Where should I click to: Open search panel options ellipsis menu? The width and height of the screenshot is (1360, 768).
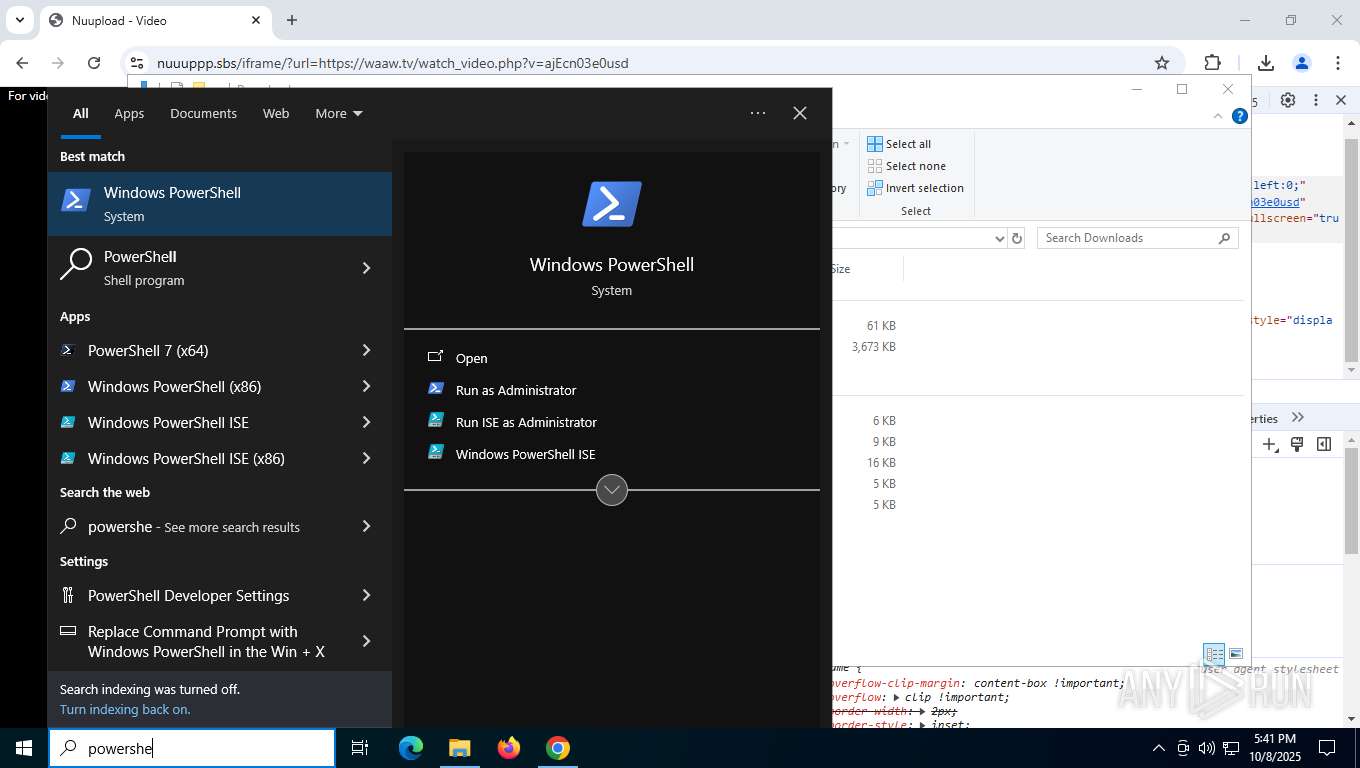pos(758,113)
